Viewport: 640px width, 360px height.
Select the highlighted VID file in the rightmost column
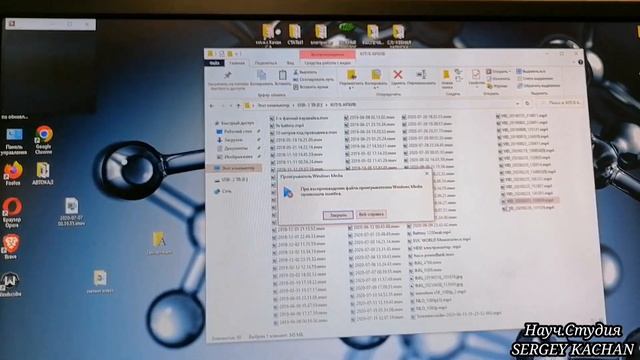coord(530,200)
